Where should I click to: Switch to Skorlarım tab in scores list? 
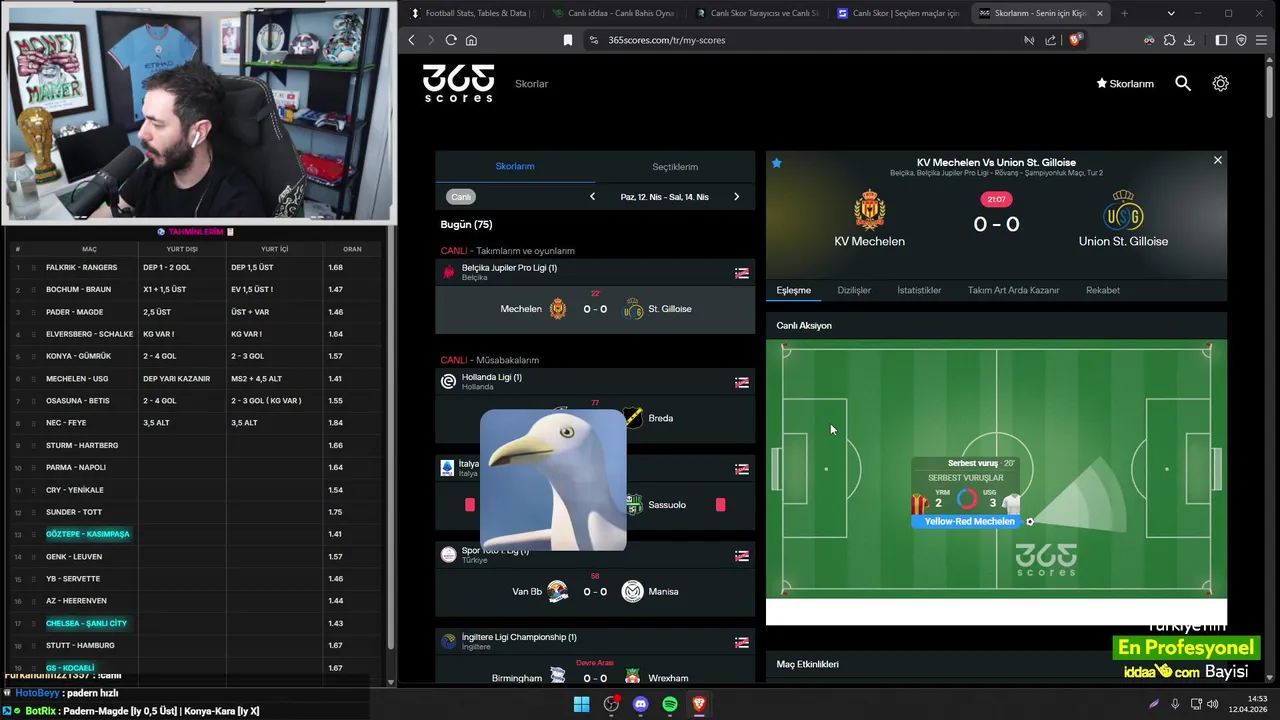coord(515,167)
